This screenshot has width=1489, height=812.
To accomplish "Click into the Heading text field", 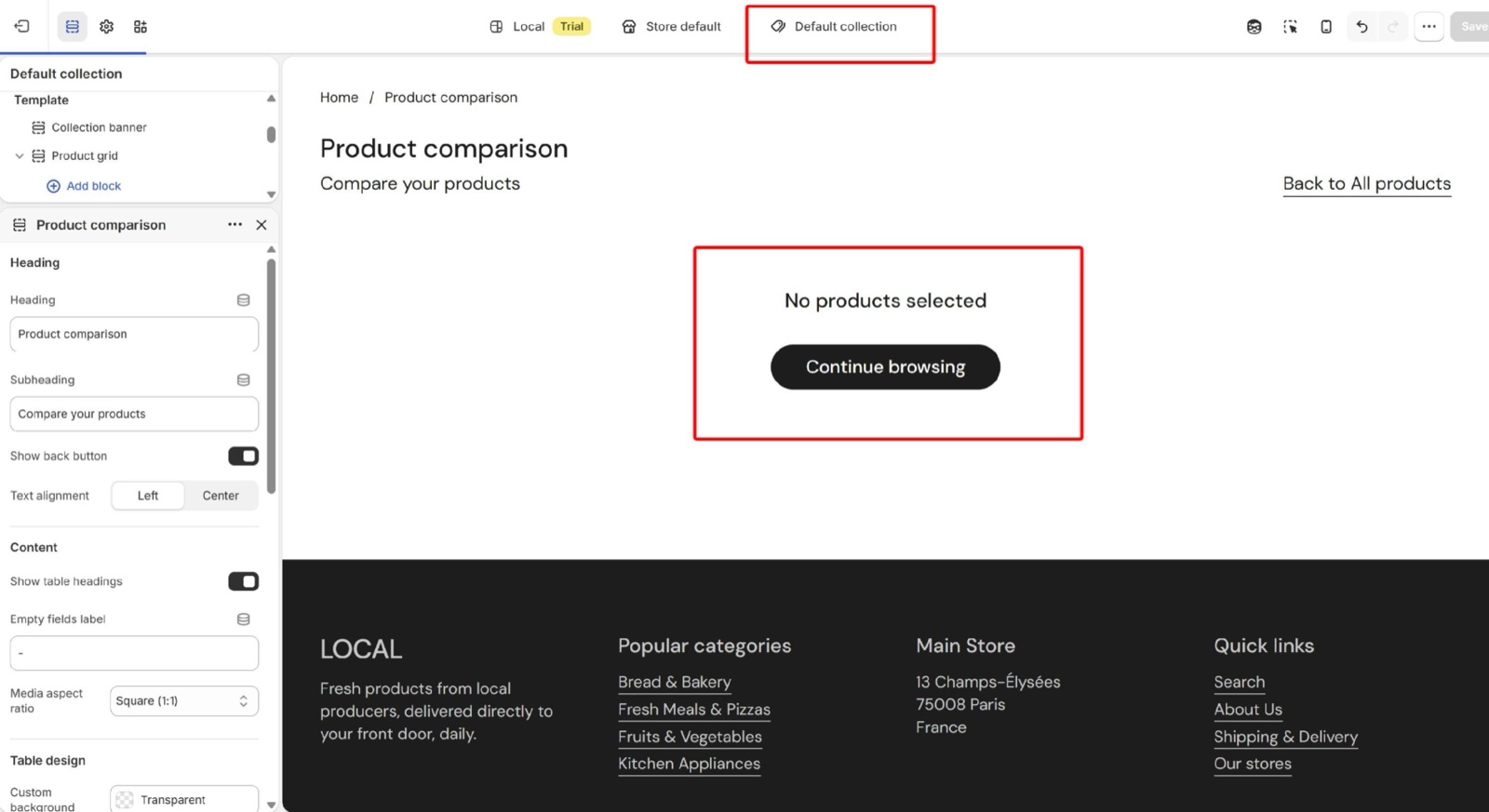I will (x=134, y=335).
